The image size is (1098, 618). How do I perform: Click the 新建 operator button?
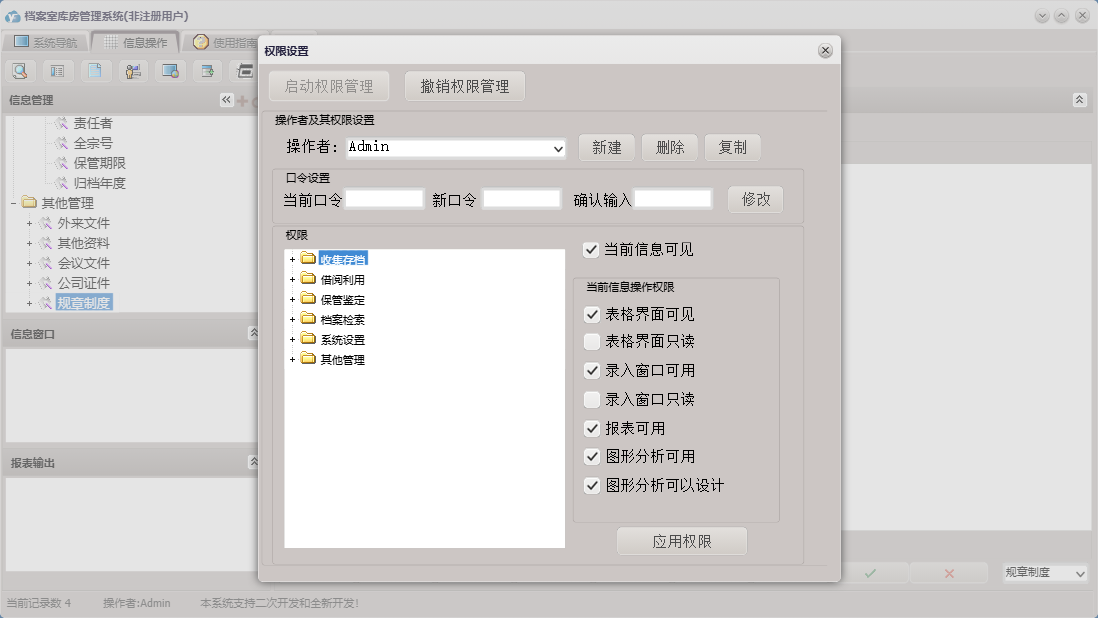click(606, 148)
